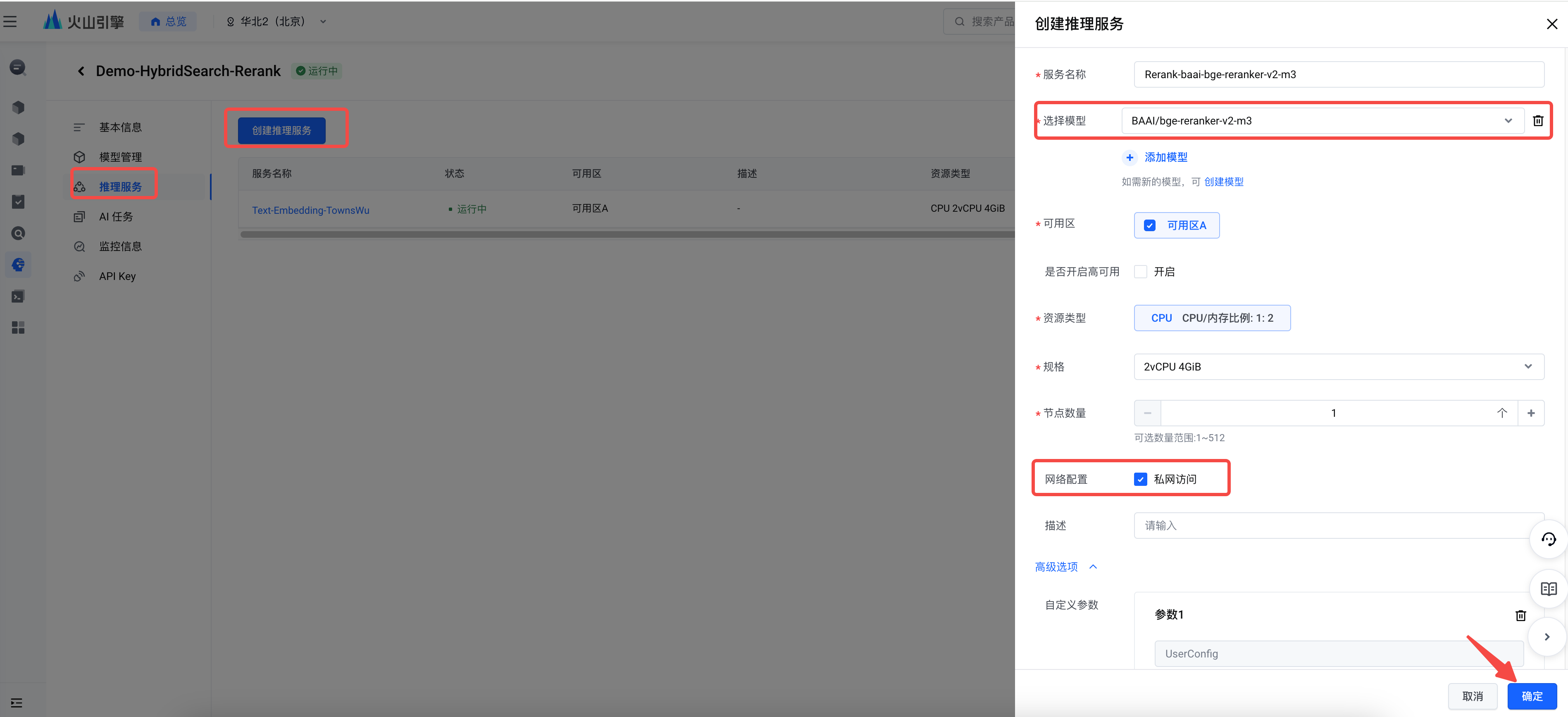
Task: Open the 规格 2vCPU 4GiB dropdown
Action: click(x=1339, y=367)
